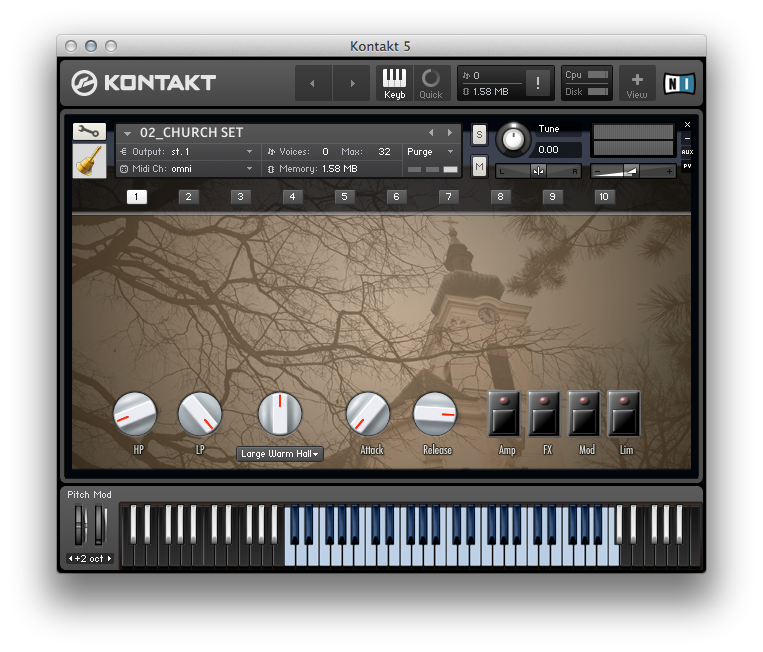Image resolution: width=763 pixels, height=652 pixels.
Task: Mute the instrument with M button
Action: (x=479, y=166)
